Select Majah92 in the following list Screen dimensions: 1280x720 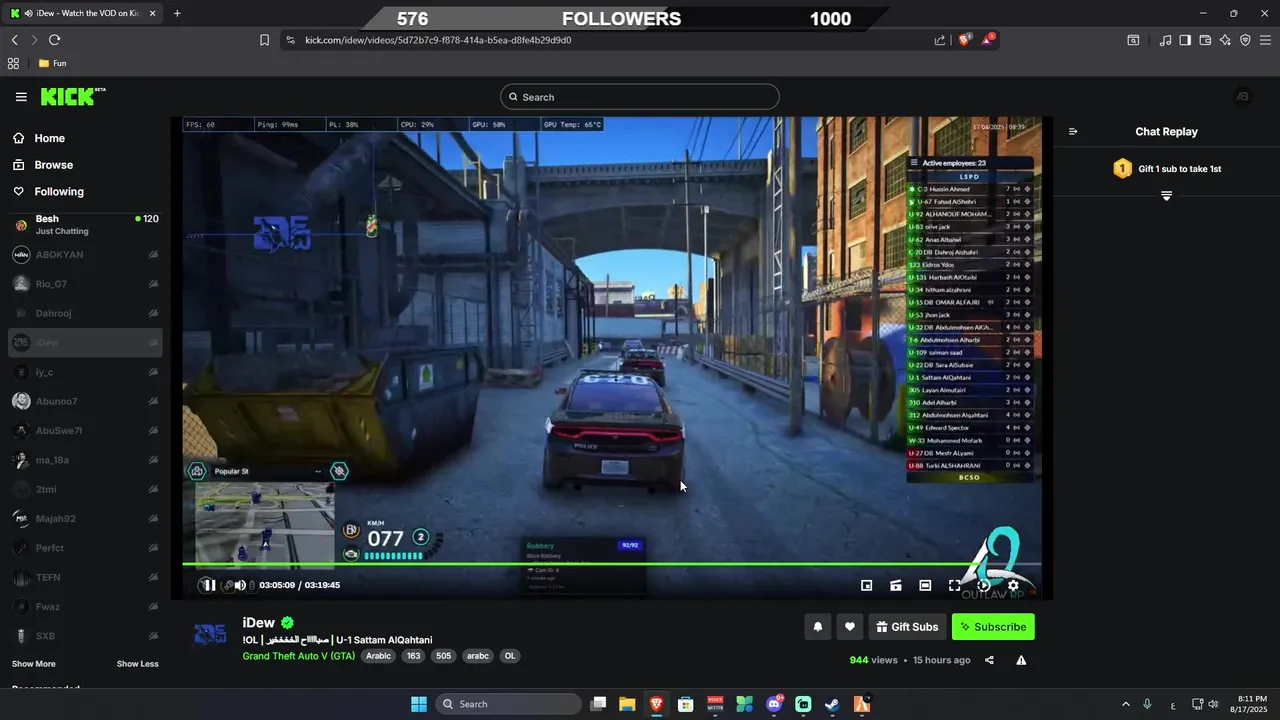pos(85,519)
